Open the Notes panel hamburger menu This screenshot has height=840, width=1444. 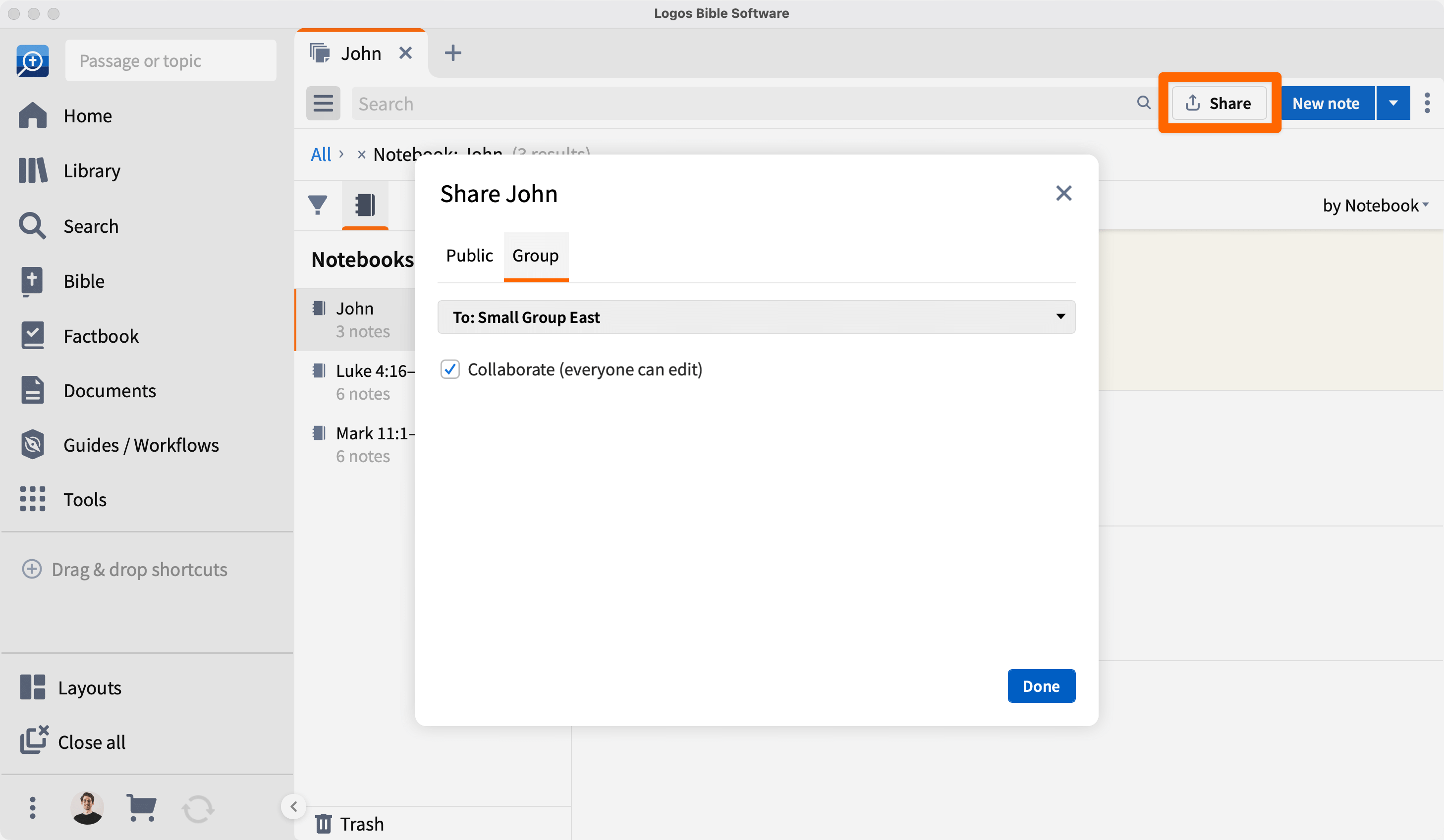[323, 104]
